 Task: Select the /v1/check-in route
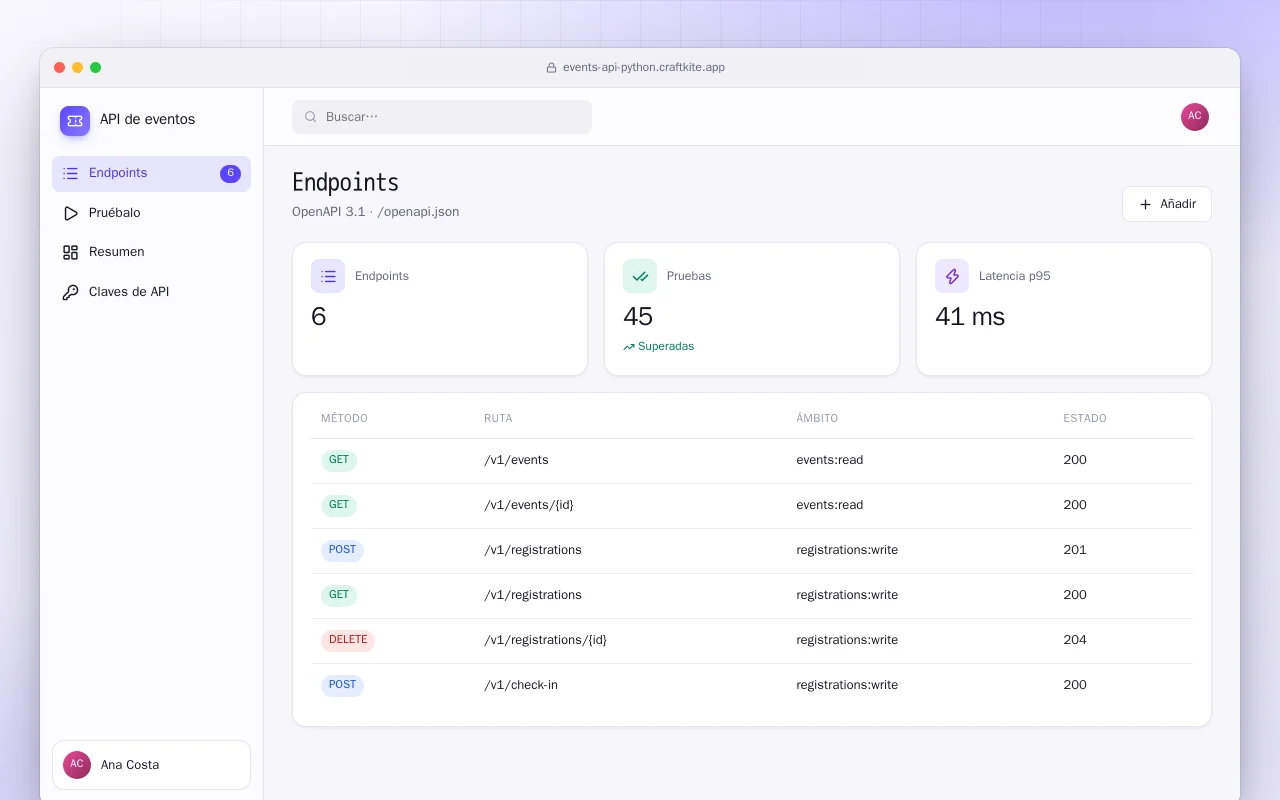point(521,685)
